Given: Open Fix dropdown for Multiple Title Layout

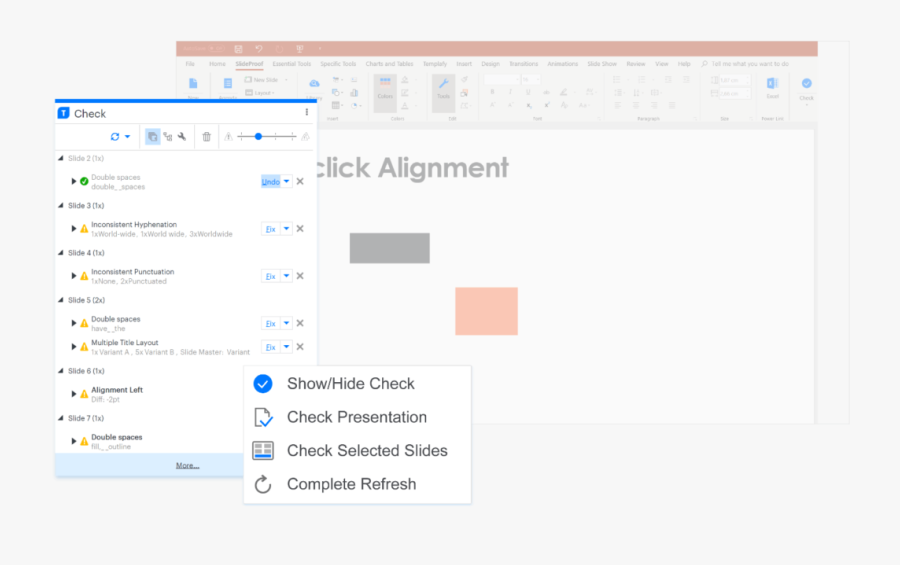Looking at the screenshot, I should pyautogui.click(x=287, y=347).
